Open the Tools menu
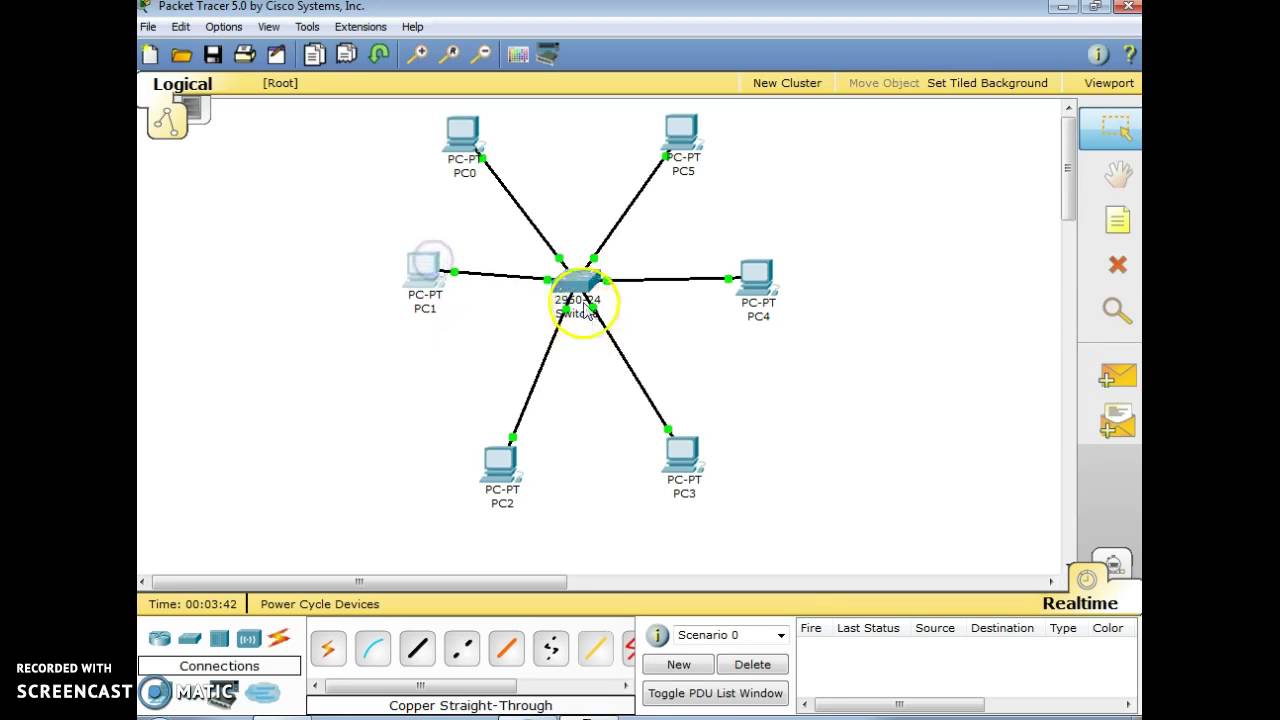1280x720 pixels. pyautogui.click(x=307, y=27)
